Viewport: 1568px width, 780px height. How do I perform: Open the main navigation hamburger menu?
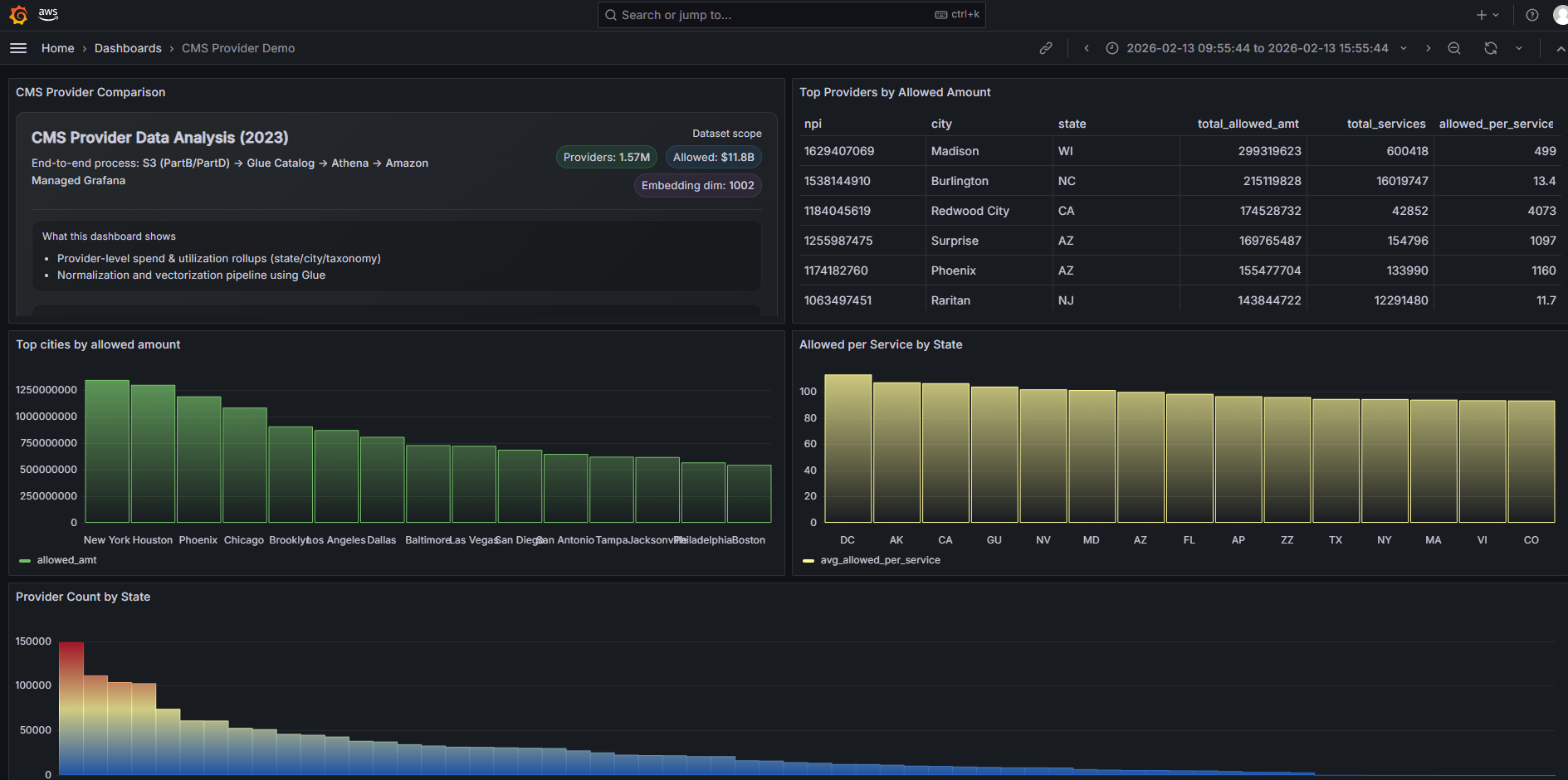coord(18,47)
